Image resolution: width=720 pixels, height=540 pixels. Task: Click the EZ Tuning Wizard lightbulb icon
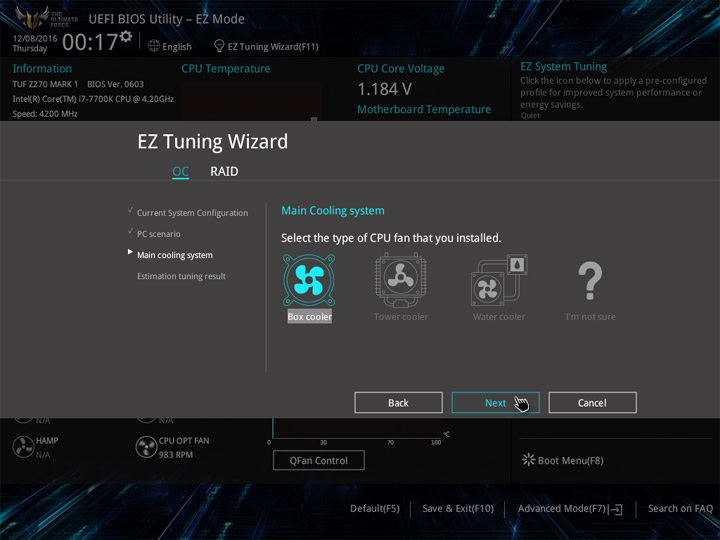(219, 46)
